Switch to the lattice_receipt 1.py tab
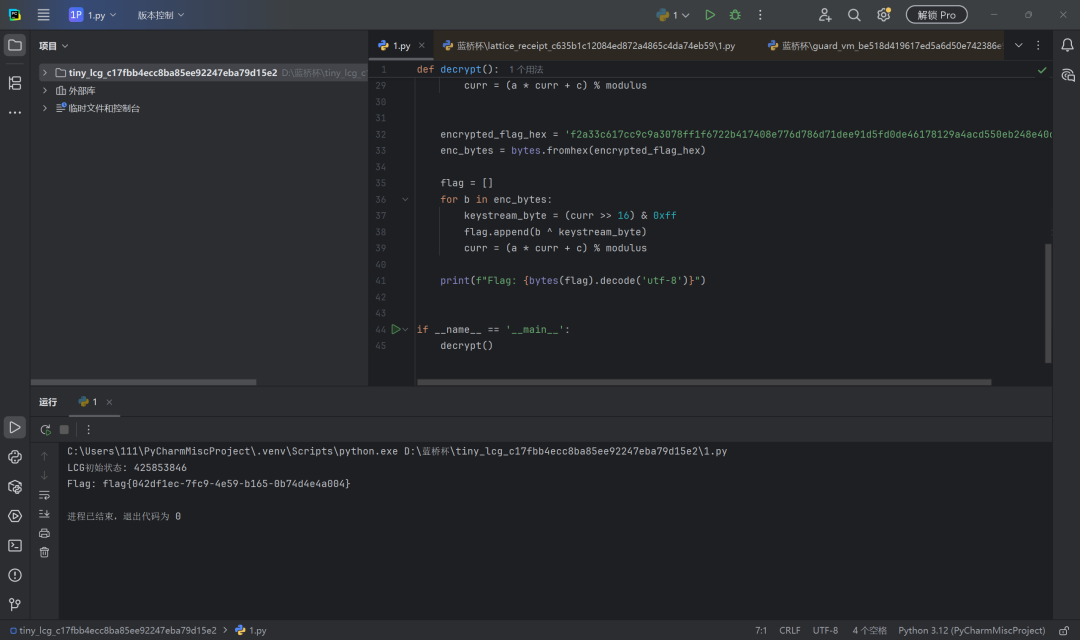This screenshot has height=640, width=1080. coord(589,45)
